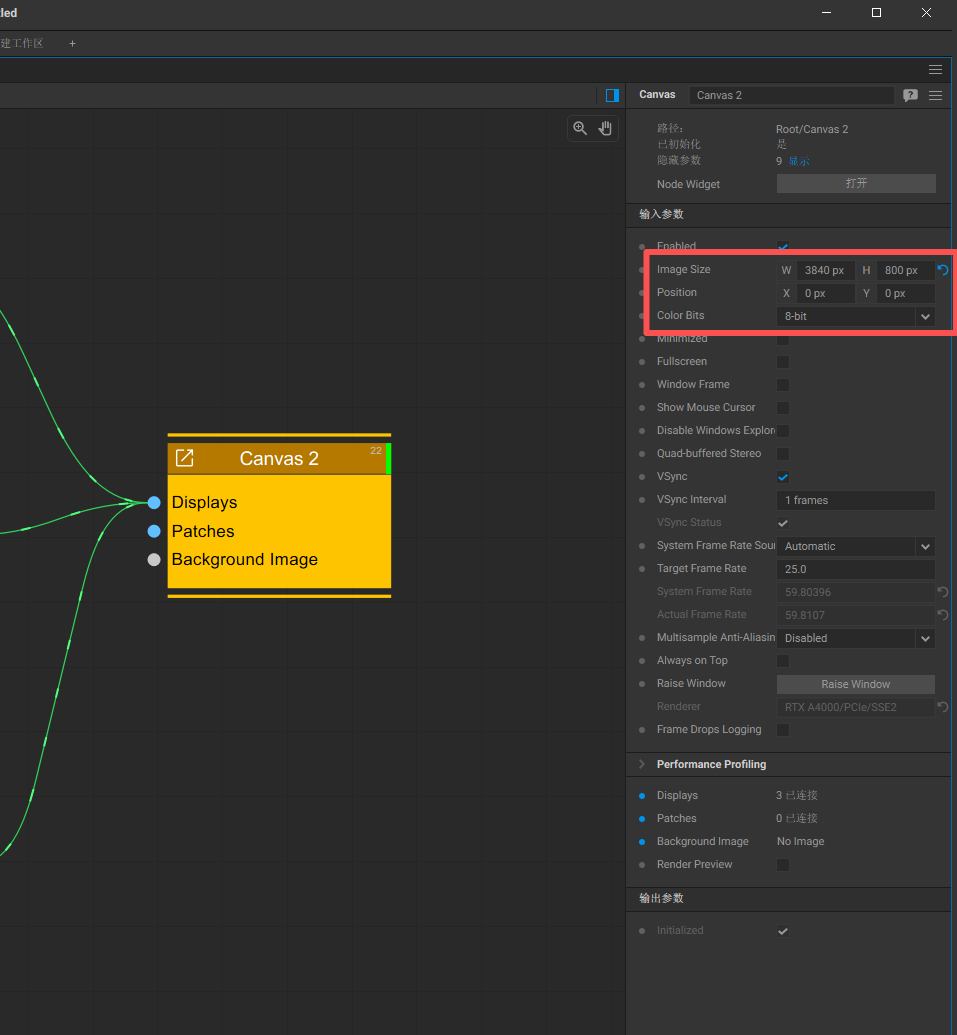The image size is (957, 1035).
Task: Check the Always on Top option
Action: point(783,661)
